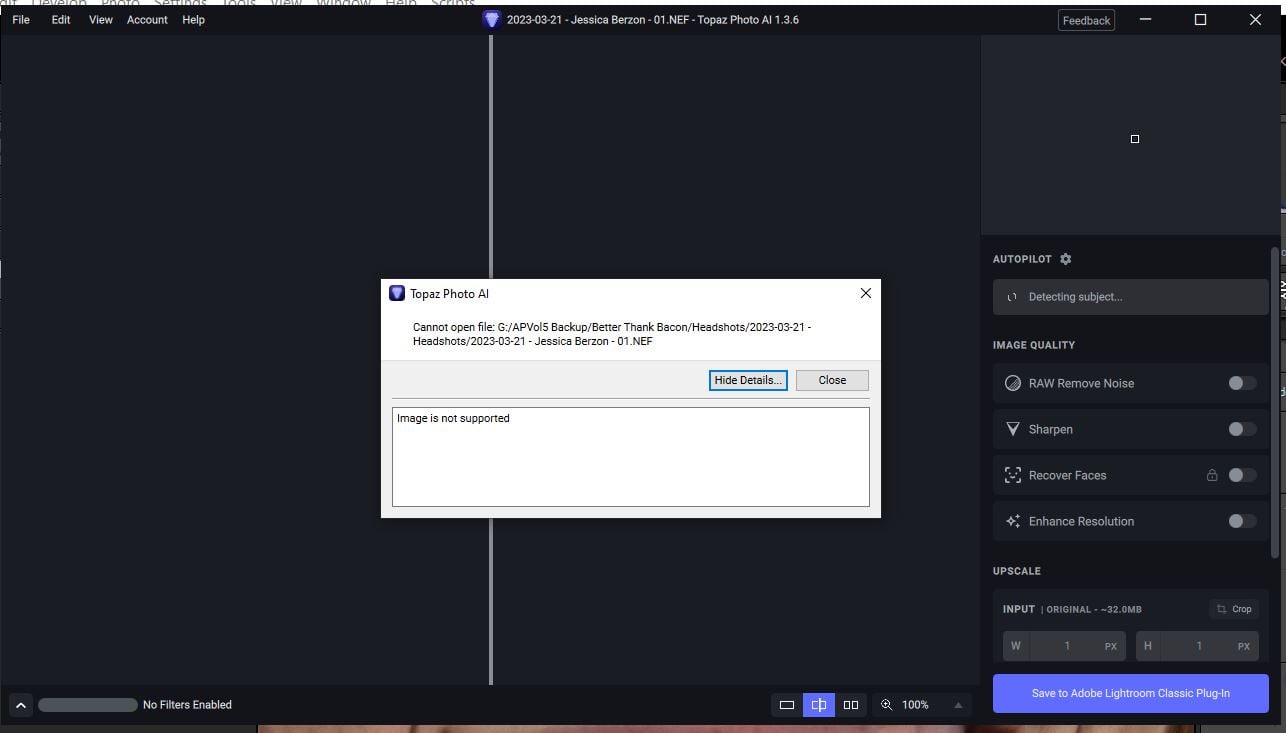Select the Recover Faces icon
The image size is (1286, 733).
[1012, 475]
